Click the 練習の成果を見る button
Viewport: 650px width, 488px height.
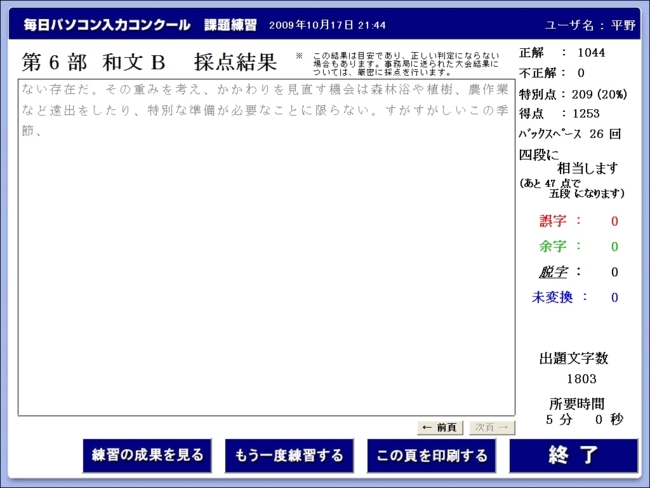point(147,455)
